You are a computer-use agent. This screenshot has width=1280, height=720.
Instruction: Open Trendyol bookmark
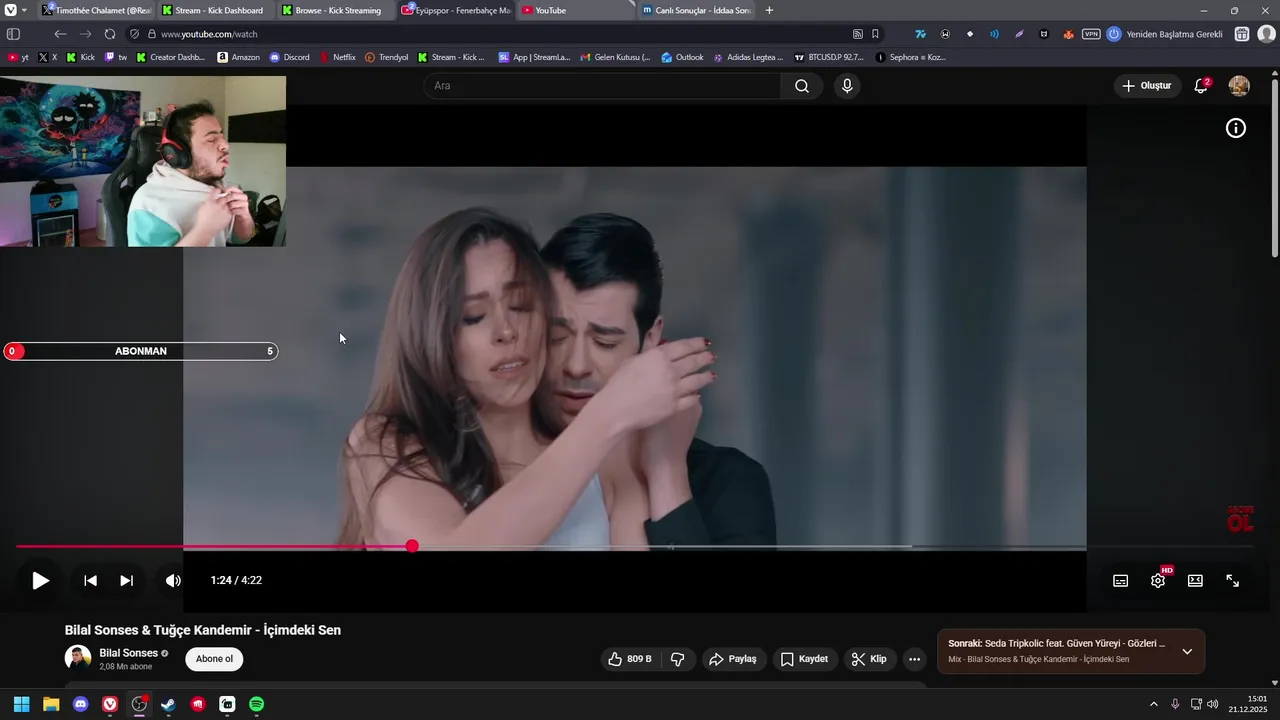(x=386, y=57)
